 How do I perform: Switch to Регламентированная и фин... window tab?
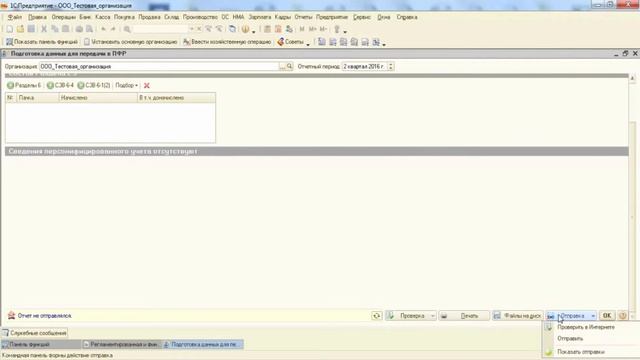121,344
